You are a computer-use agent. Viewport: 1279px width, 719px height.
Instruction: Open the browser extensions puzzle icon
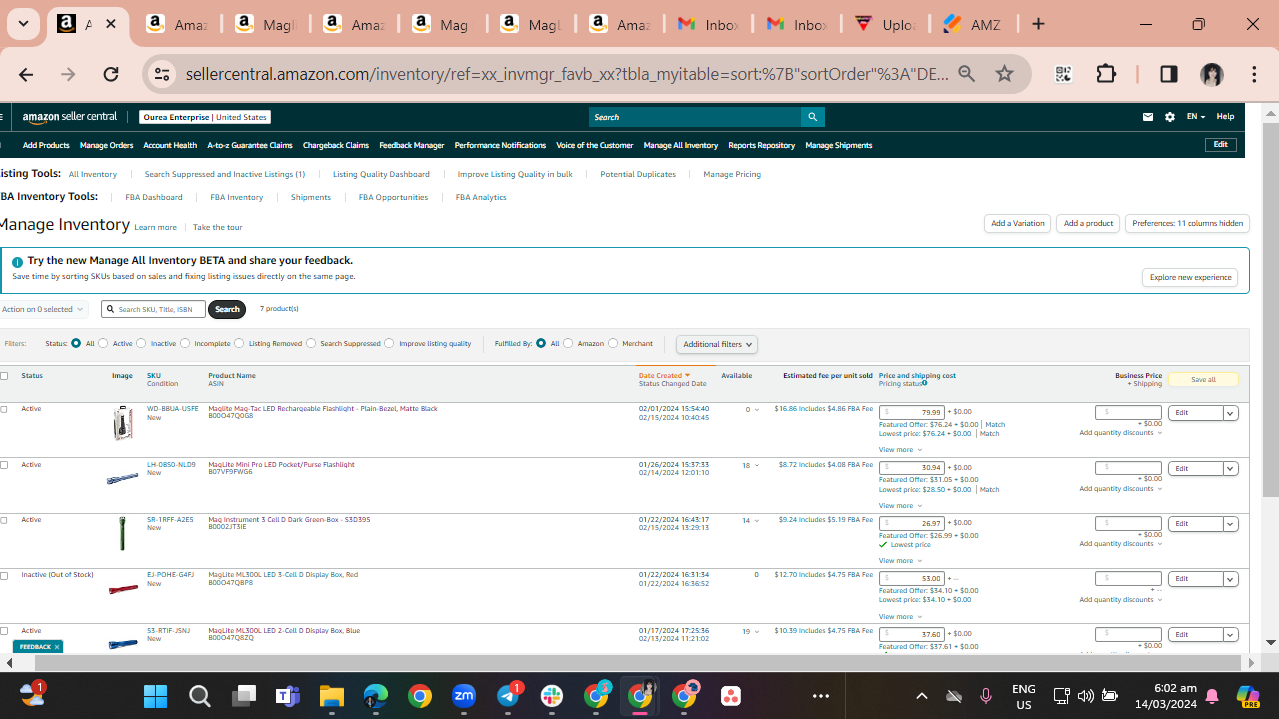coord(1106,74)
